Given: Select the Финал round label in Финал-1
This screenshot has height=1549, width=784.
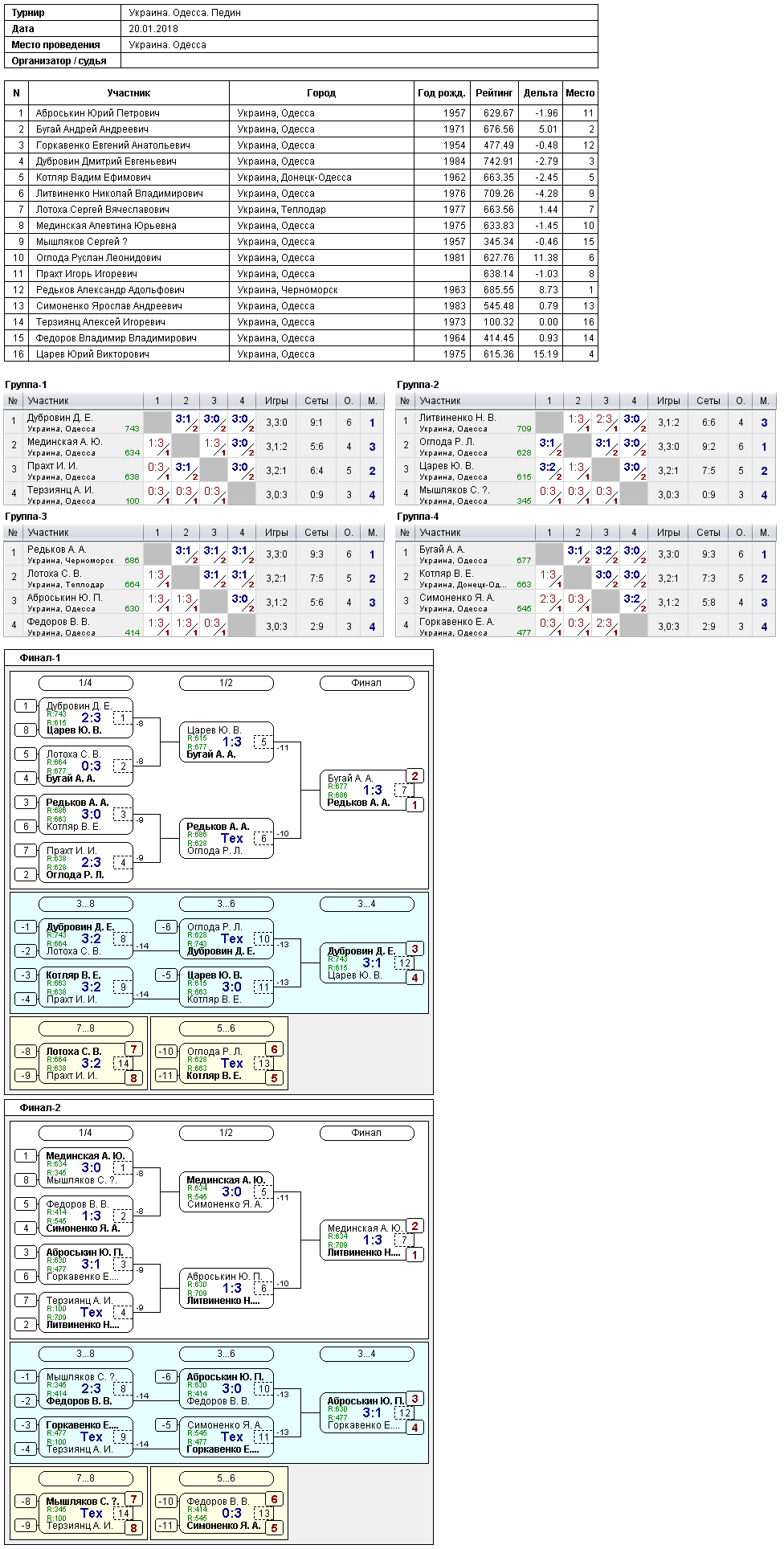Looking at the screenshot, I should (366, 683).
